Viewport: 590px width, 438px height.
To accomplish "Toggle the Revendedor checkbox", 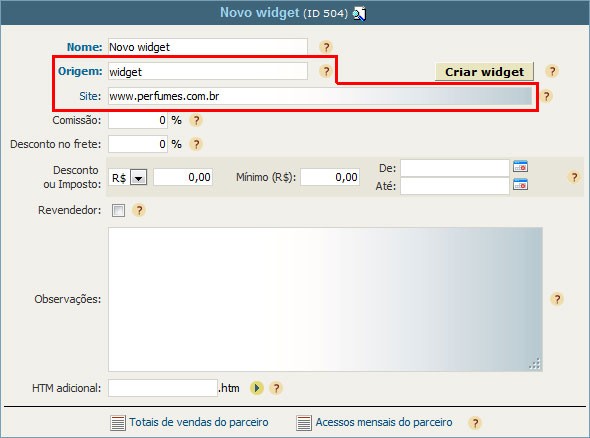I will [118, 210].
